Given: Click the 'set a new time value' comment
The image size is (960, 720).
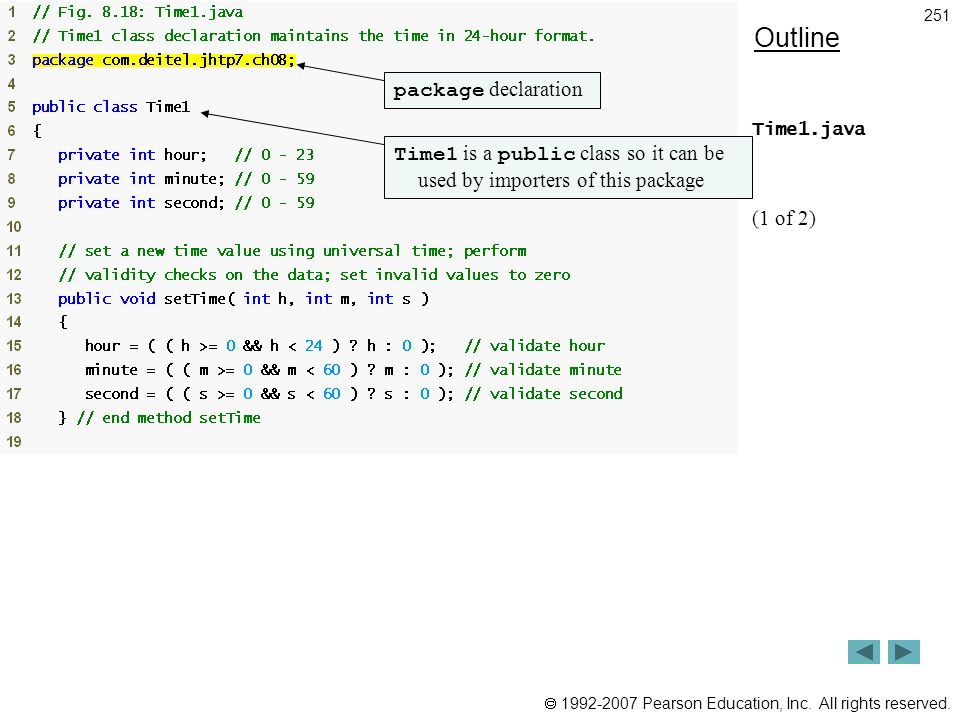Looking at the screenshot, I should pos(292,251).
